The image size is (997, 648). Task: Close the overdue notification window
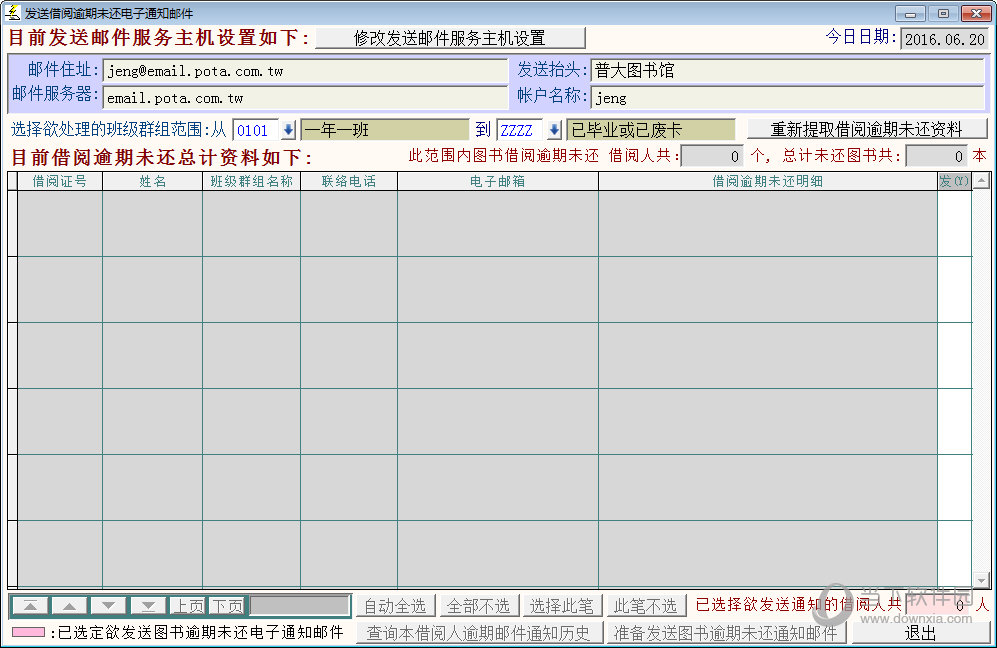976,13
